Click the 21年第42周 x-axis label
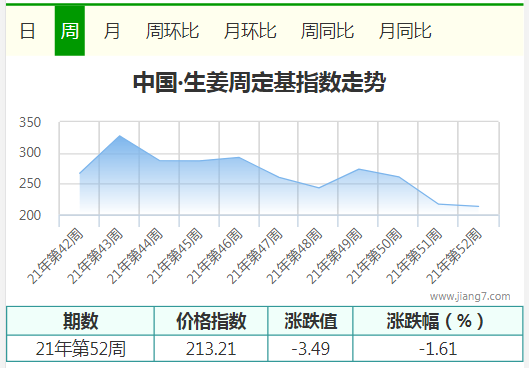 point(55,256)
